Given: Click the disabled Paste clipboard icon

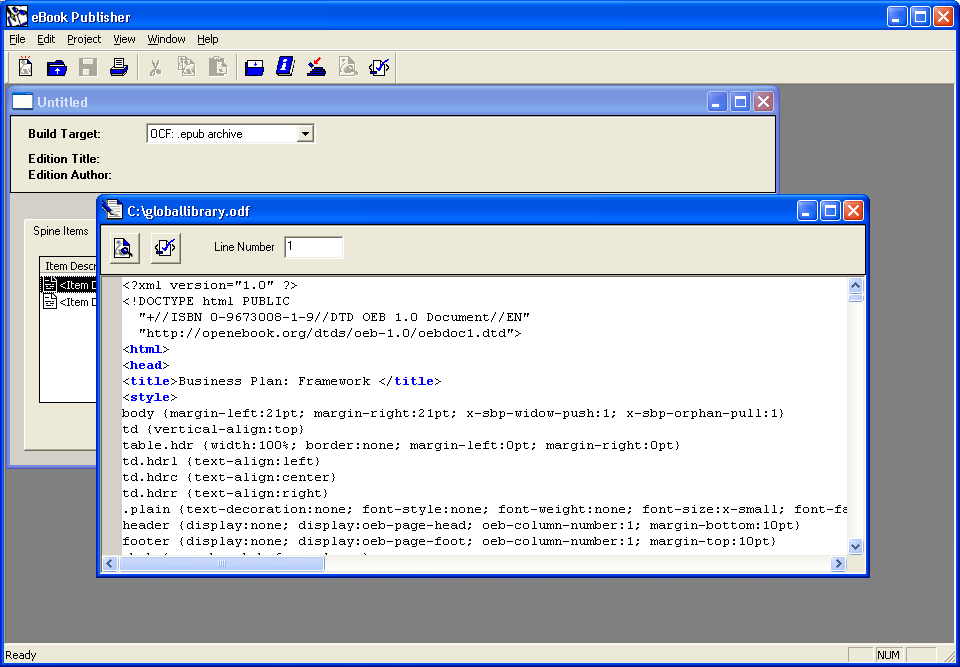Looking at the screenshot, I should pyautogui.click(x=217, y=66).
